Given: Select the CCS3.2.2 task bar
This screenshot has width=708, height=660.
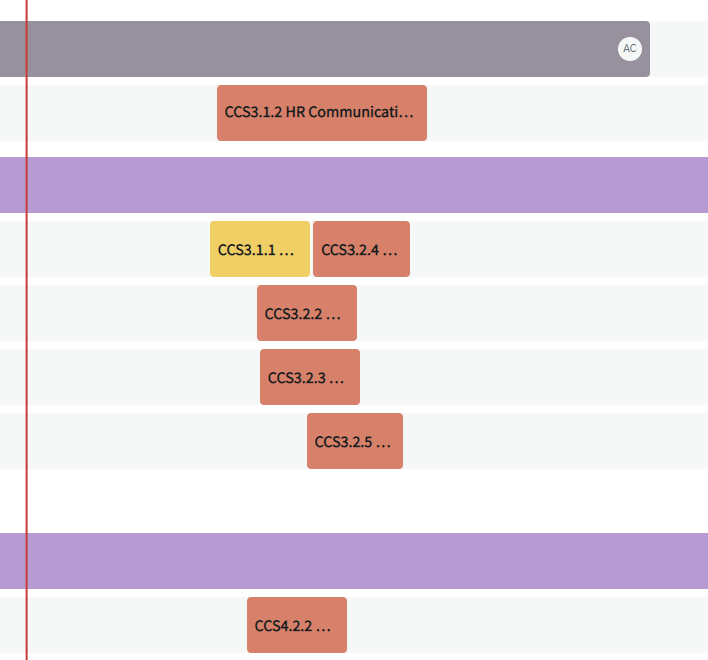Looking at the screenshot, I should coord(307,313).
